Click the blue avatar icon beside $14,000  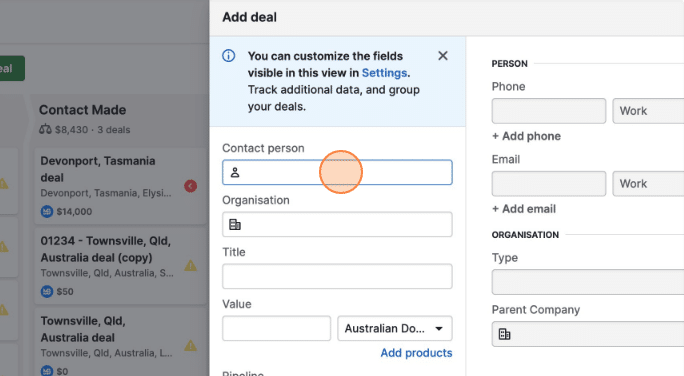pyautogui.click(x=47, y=212)
